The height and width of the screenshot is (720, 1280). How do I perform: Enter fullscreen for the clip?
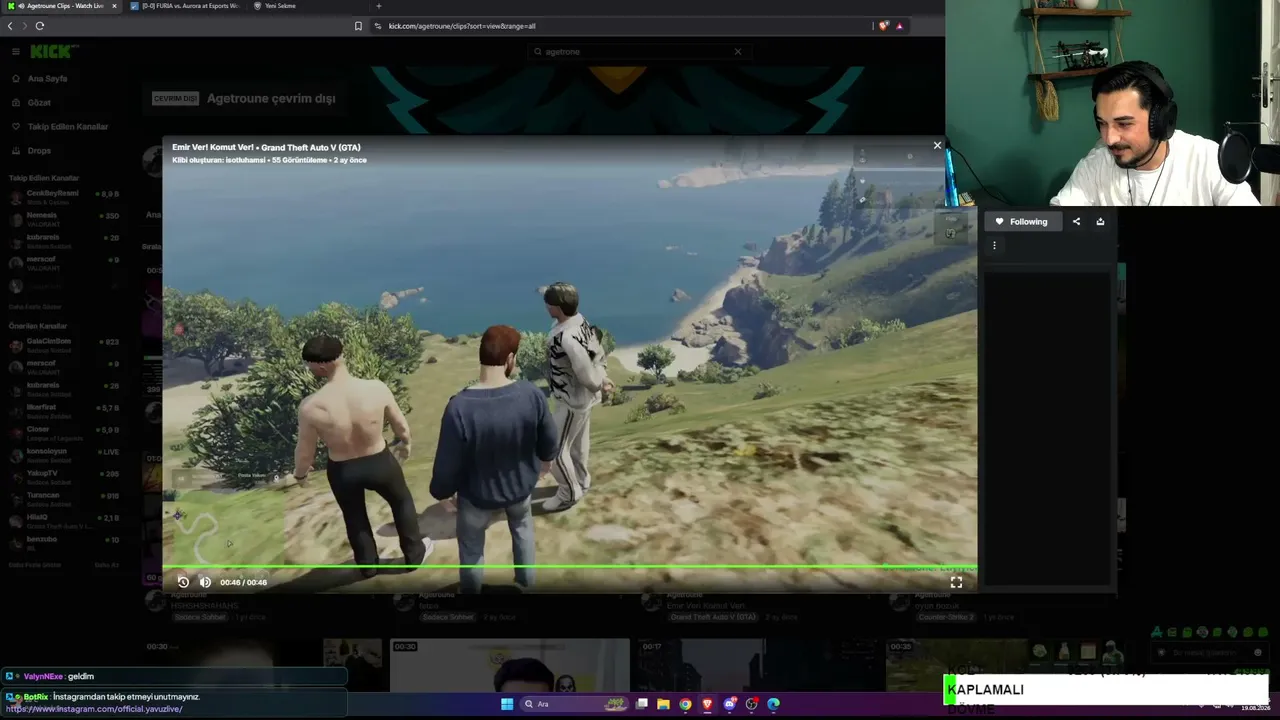(x=956, y=582)
